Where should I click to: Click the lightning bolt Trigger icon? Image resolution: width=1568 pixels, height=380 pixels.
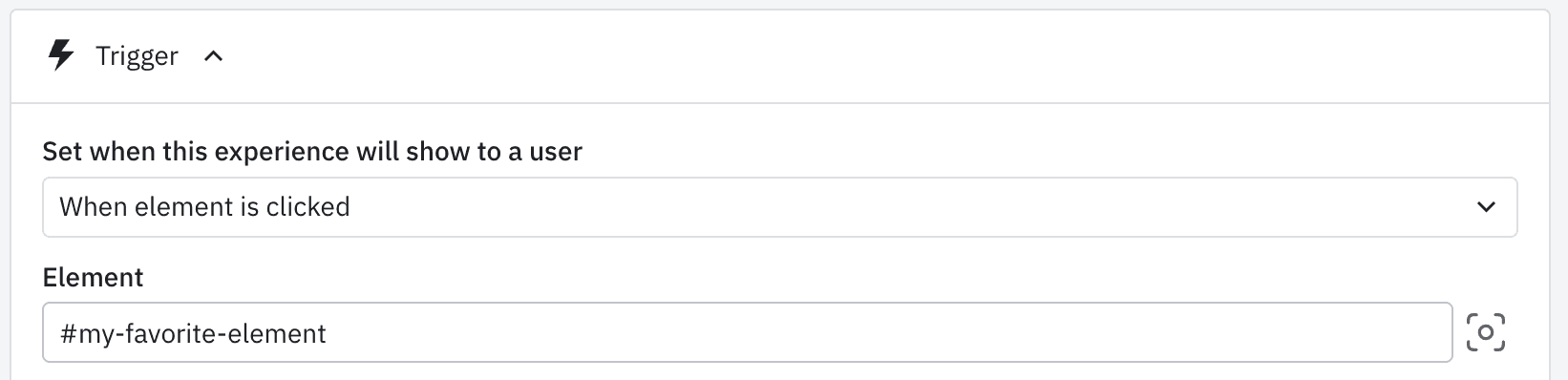click(61, 56)
